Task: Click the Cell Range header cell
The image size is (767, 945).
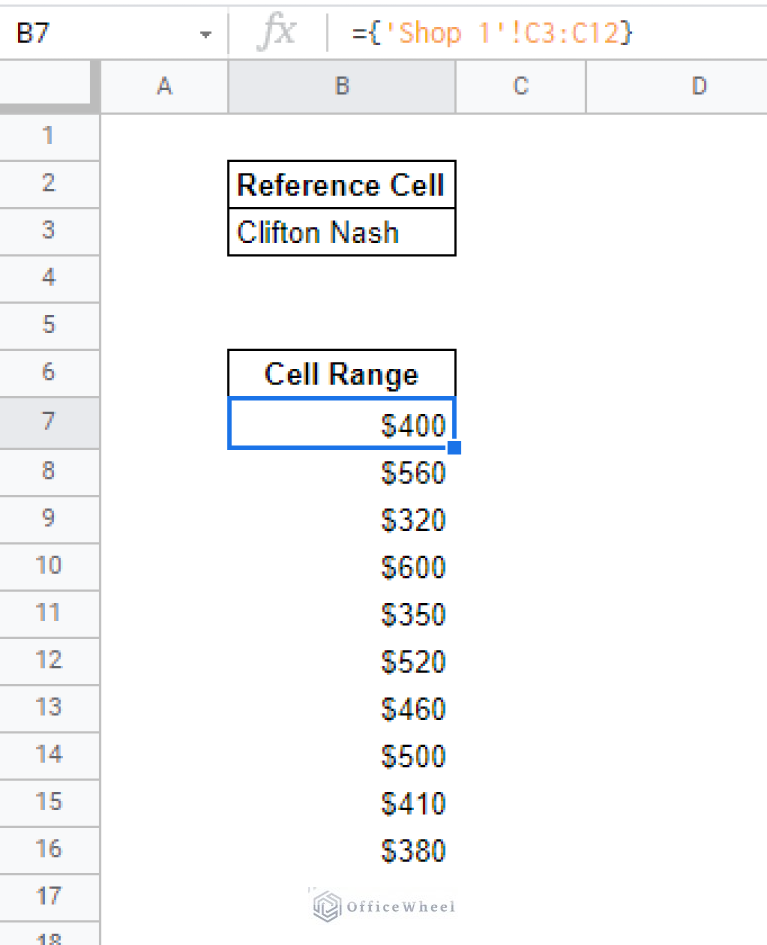Action: click(x=341, y=374)
